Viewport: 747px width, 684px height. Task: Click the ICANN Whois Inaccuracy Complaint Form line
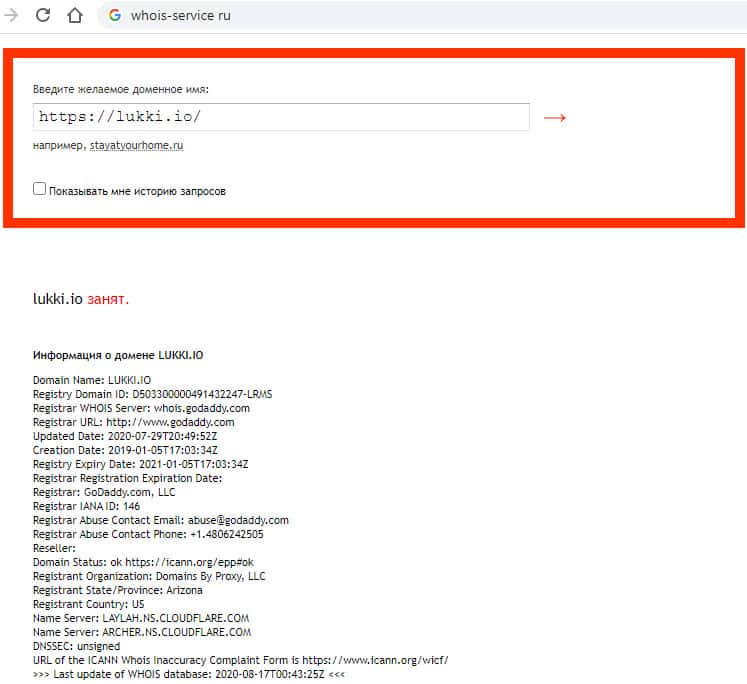click(x=241, y=660)
